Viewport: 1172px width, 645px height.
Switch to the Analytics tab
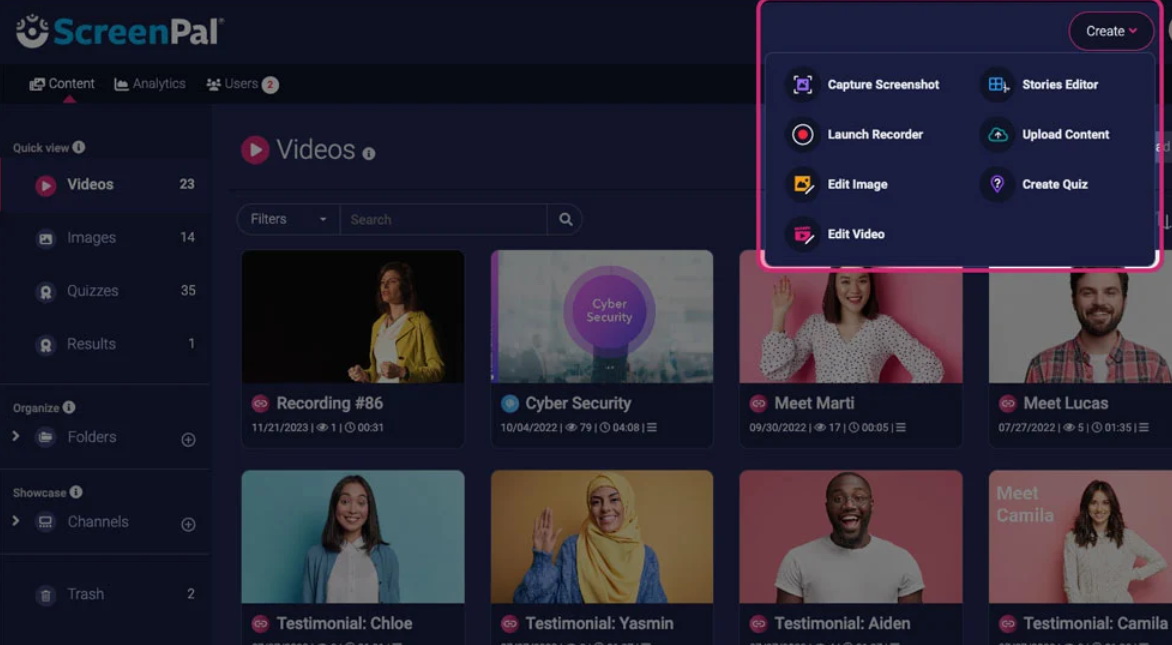pyautogui.click(x=150, y=84)
